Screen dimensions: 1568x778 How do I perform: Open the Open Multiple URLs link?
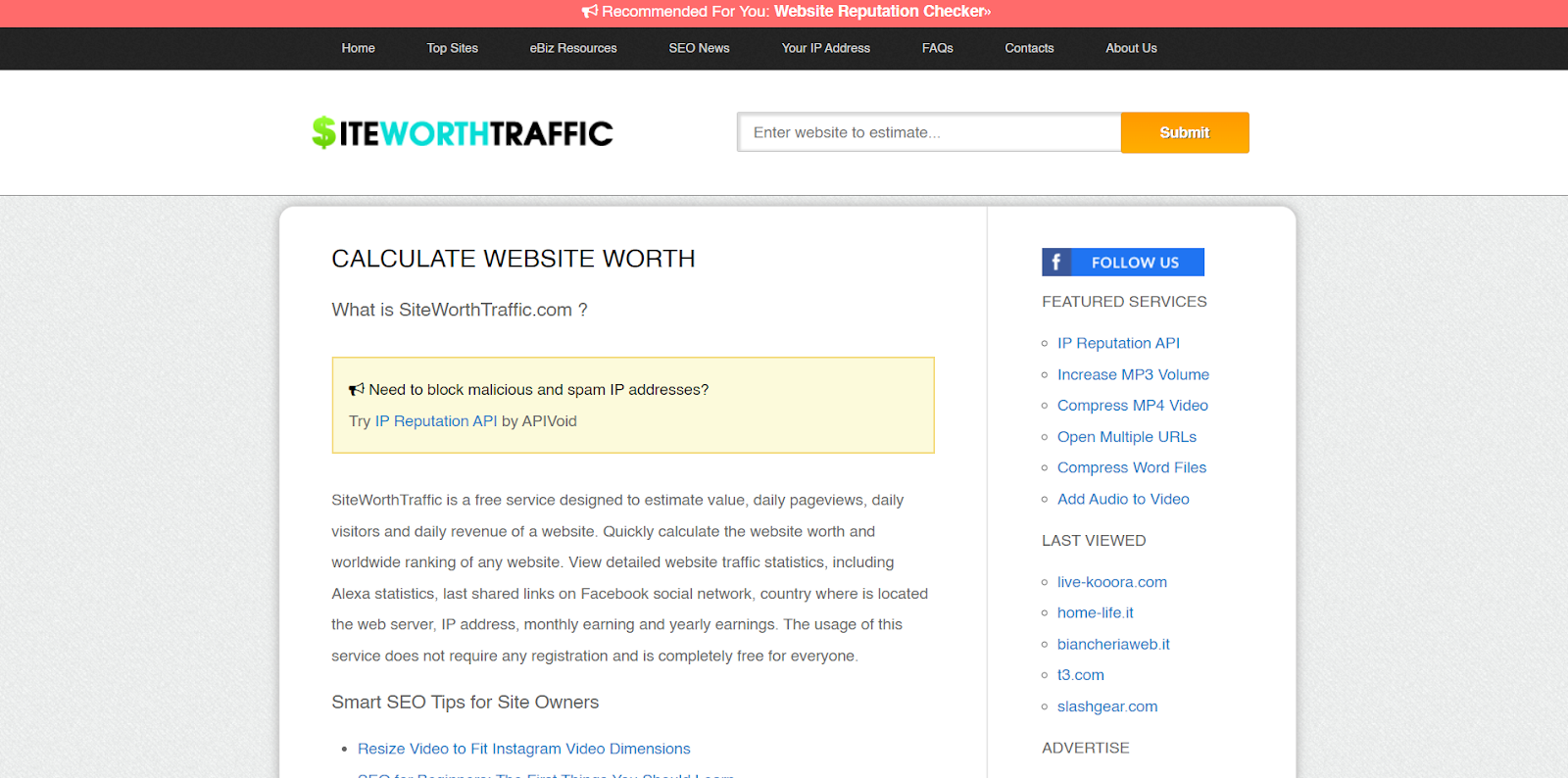coord(1127,437)
